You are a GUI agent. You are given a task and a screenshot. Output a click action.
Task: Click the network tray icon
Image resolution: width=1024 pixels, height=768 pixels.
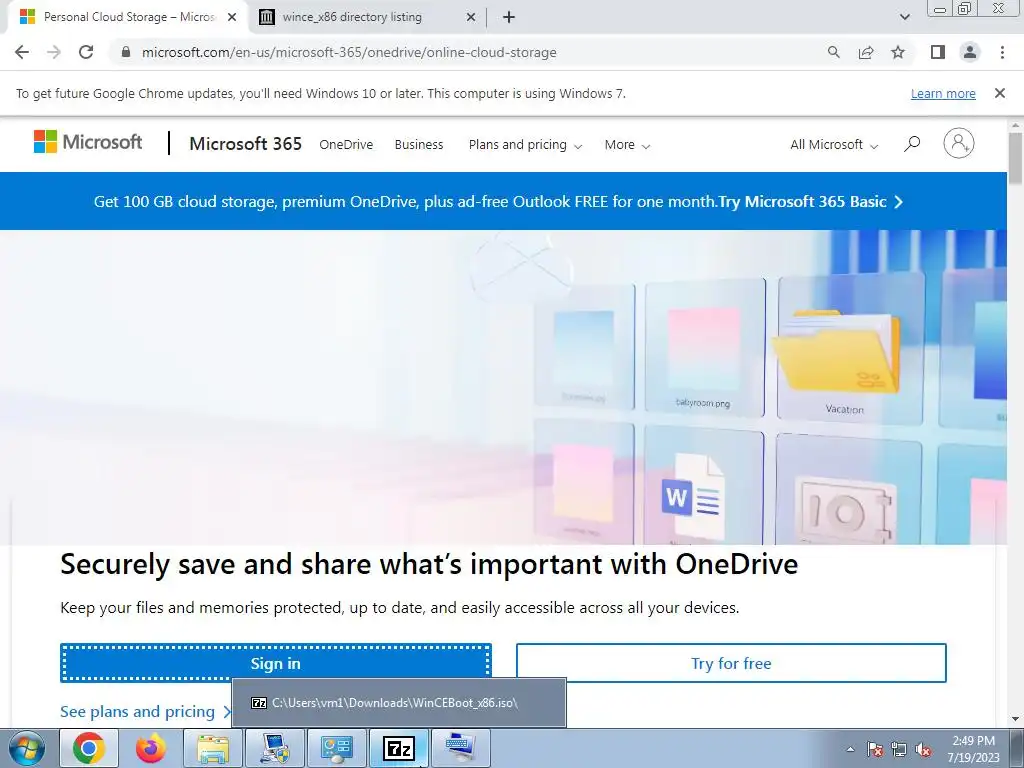pyautogui.click(x=899, y=749)
